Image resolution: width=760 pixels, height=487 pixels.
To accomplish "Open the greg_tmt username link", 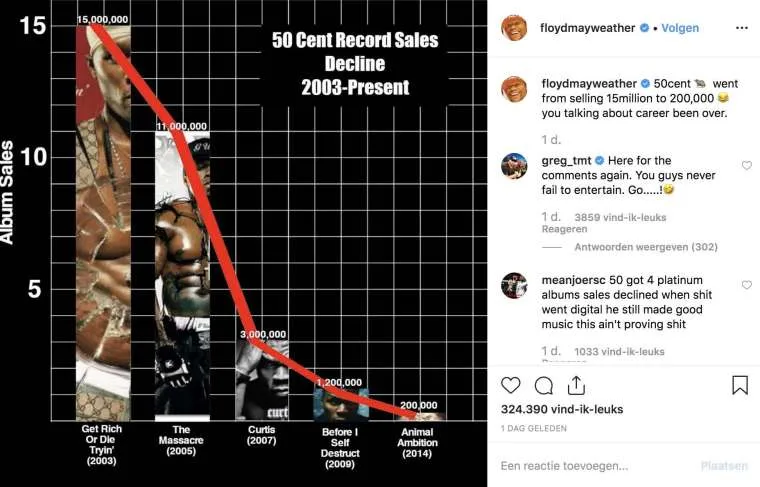I will click(x=566, y=160).
